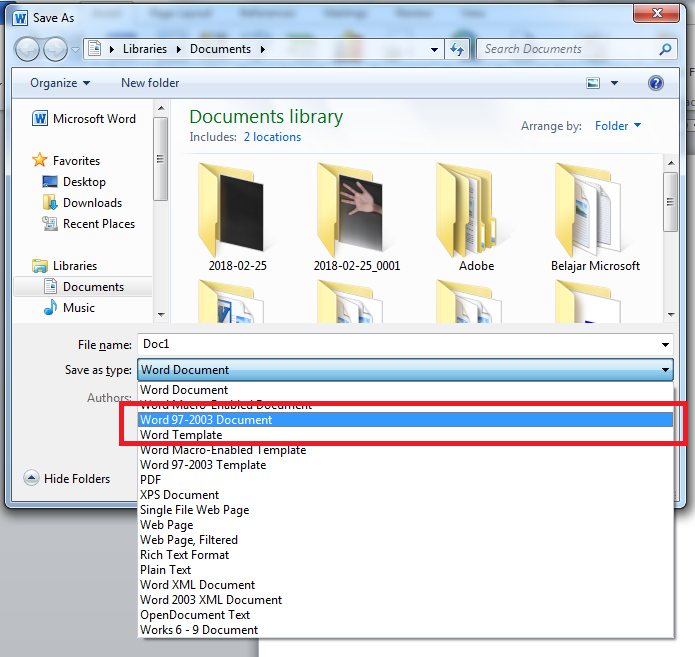Click file list scroll up arrow

point(671,163)
